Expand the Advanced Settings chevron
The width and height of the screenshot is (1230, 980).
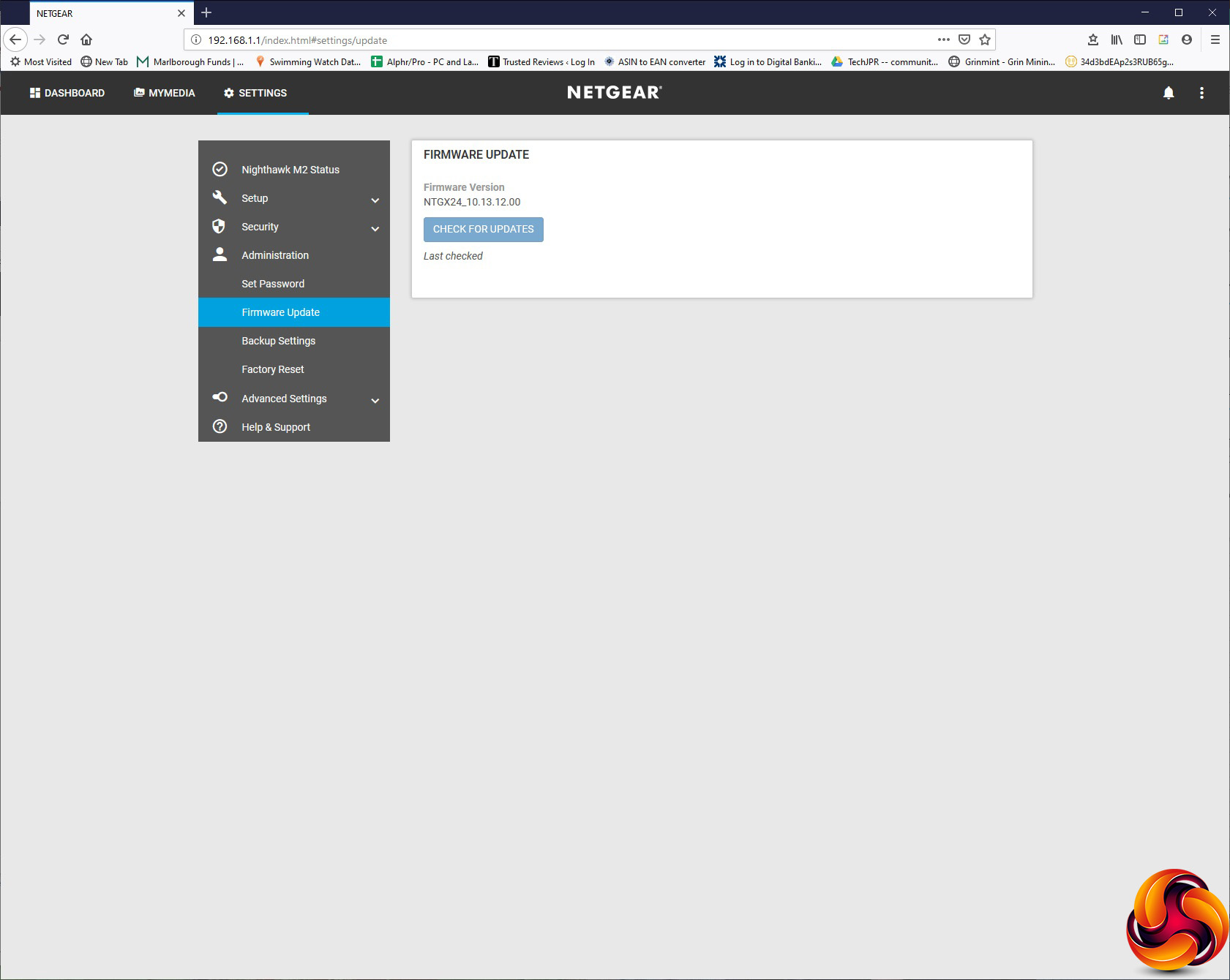[375, 400]
